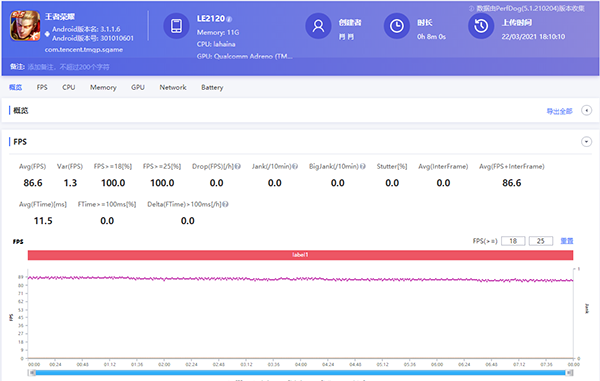Click the remark note input field
This screenshot has width=600, height=381.
(69, 67)
